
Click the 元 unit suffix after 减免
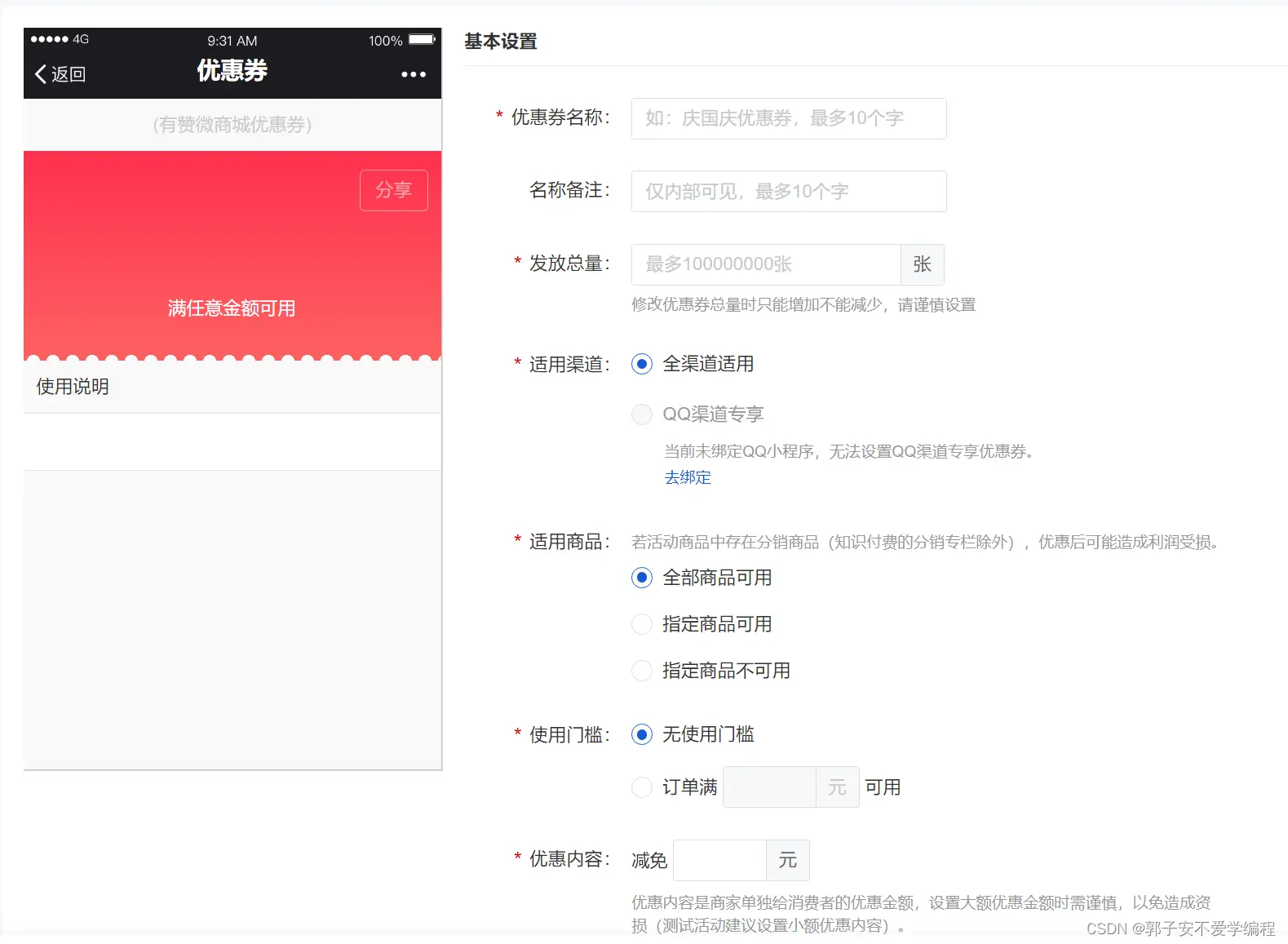coord(788,860)
